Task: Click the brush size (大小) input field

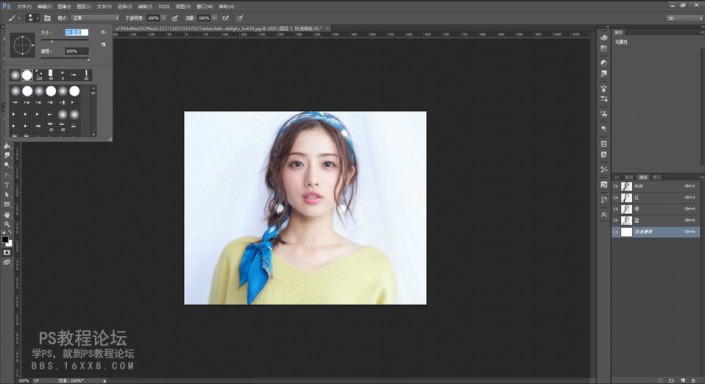Action: 76,32
